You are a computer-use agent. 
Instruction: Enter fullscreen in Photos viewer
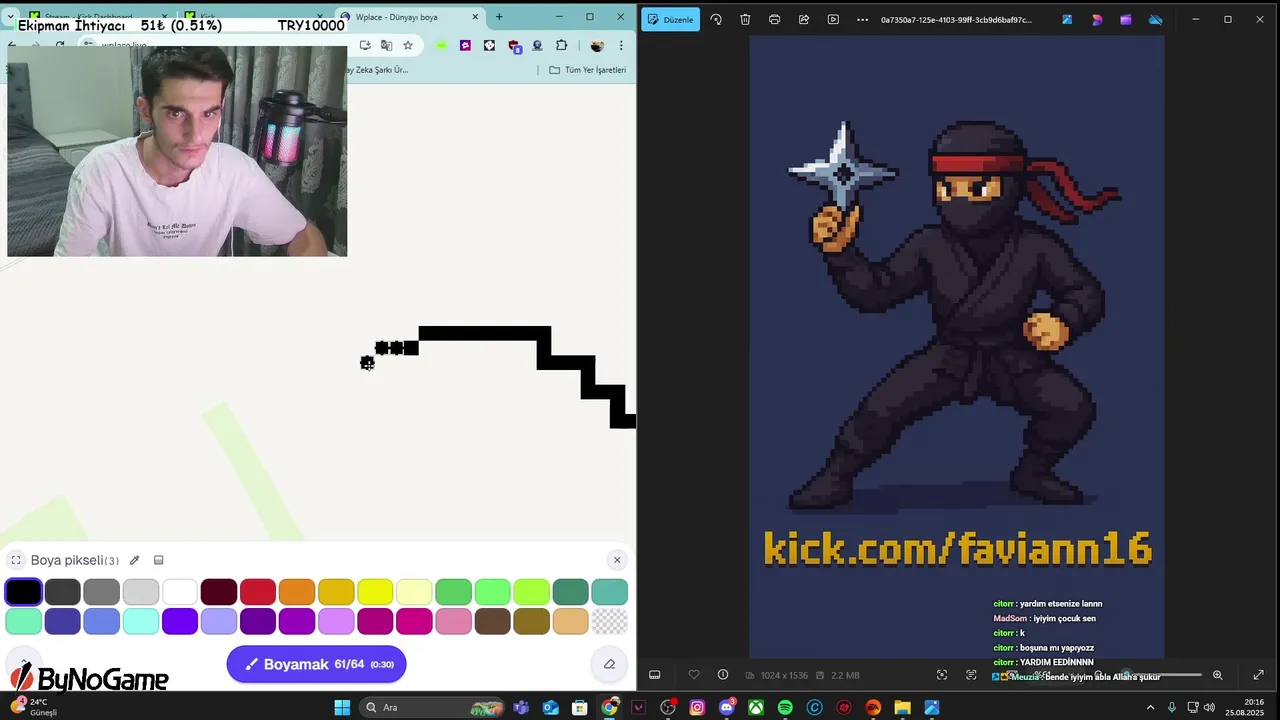pos(1259,675)
